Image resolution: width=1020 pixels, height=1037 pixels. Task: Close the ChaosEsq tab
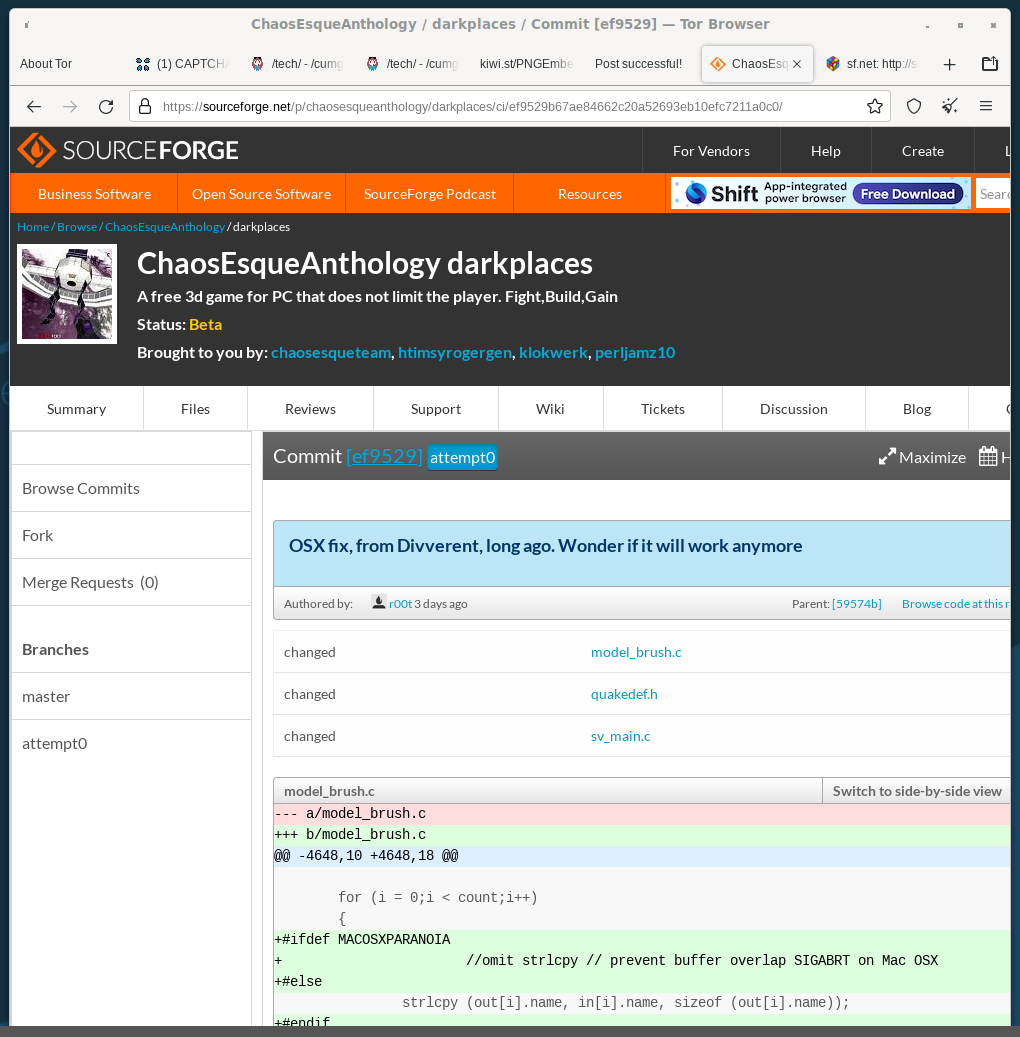pos(797,64)
